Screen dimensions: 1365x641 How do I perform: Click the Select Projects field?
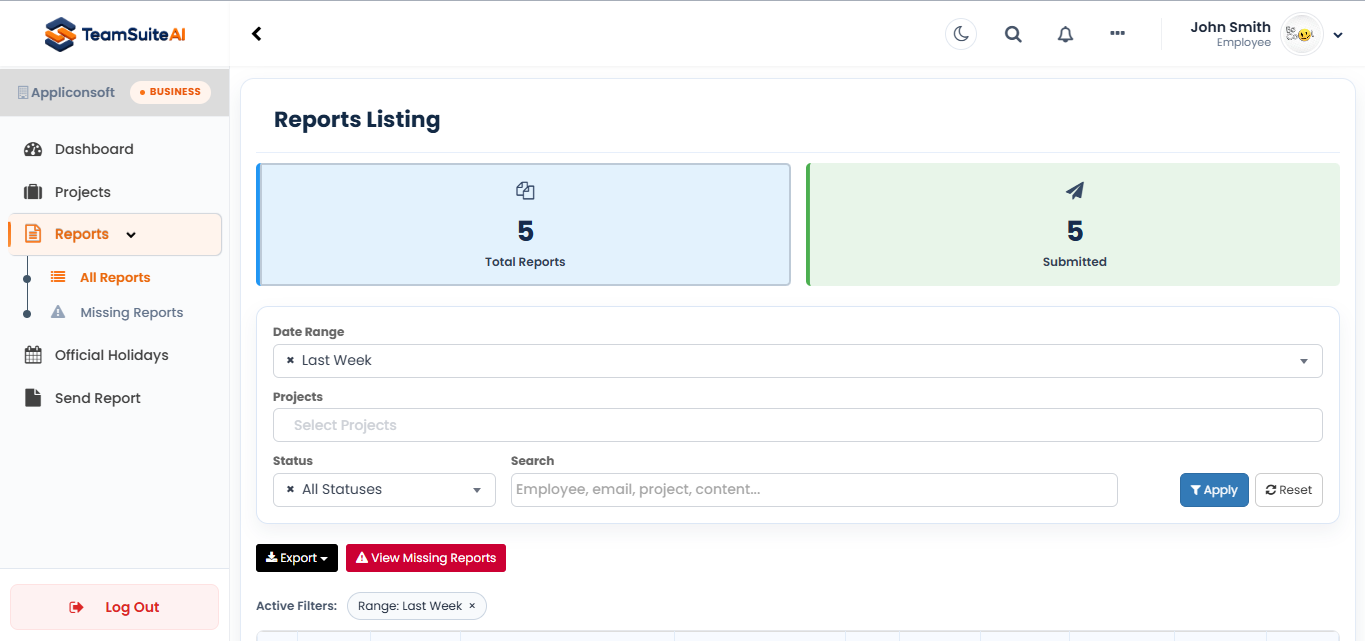coord(798,425)
